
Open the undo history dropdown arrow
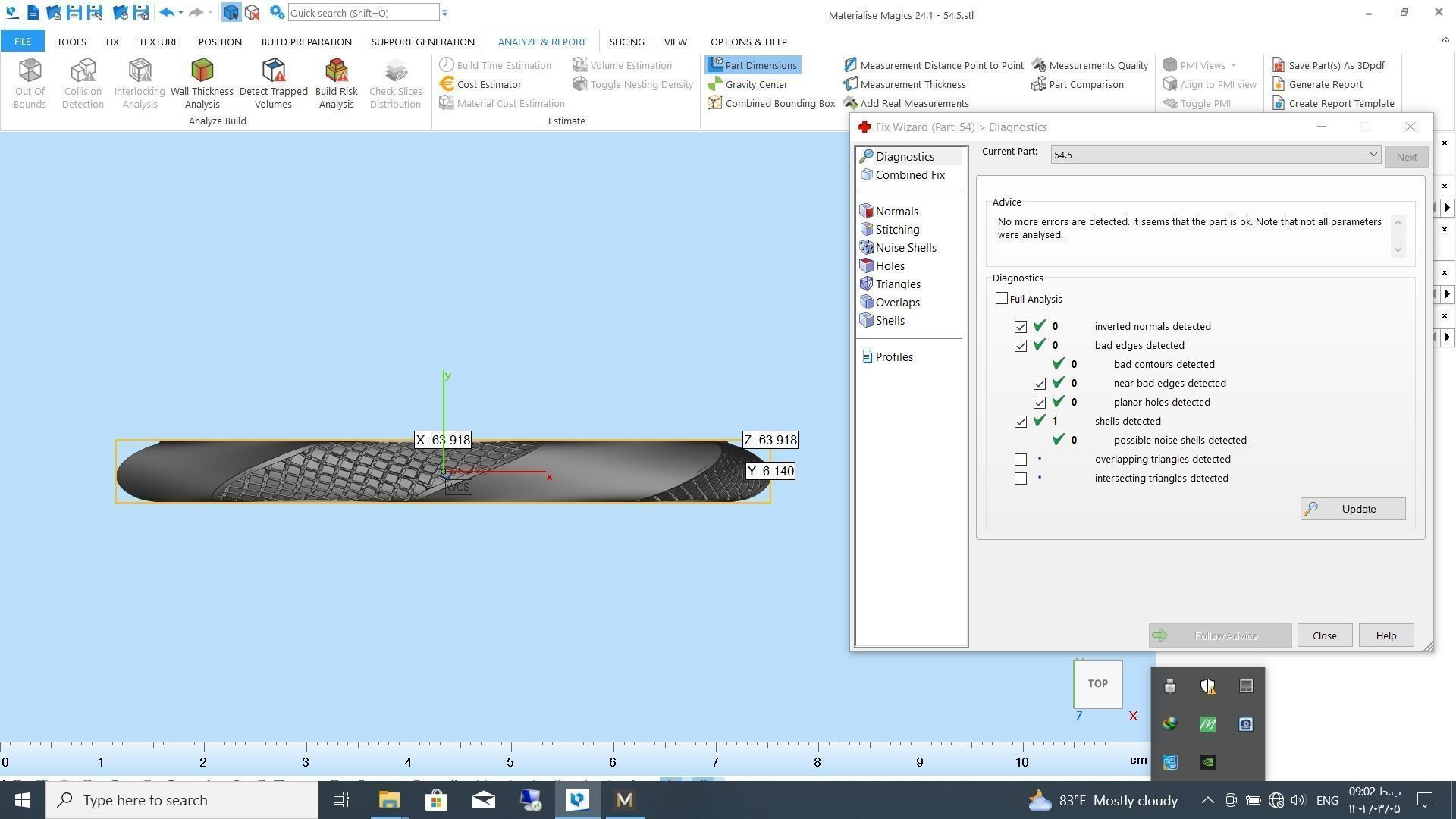180,13
